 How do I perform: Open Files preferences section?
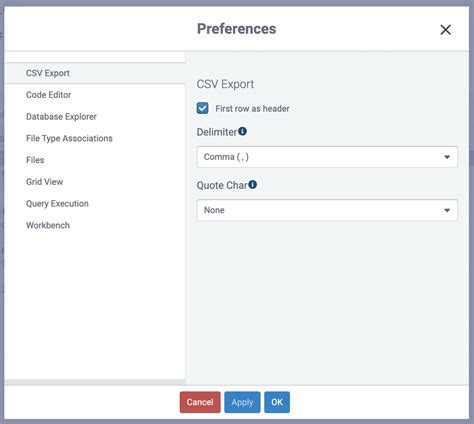pos(95,160)
